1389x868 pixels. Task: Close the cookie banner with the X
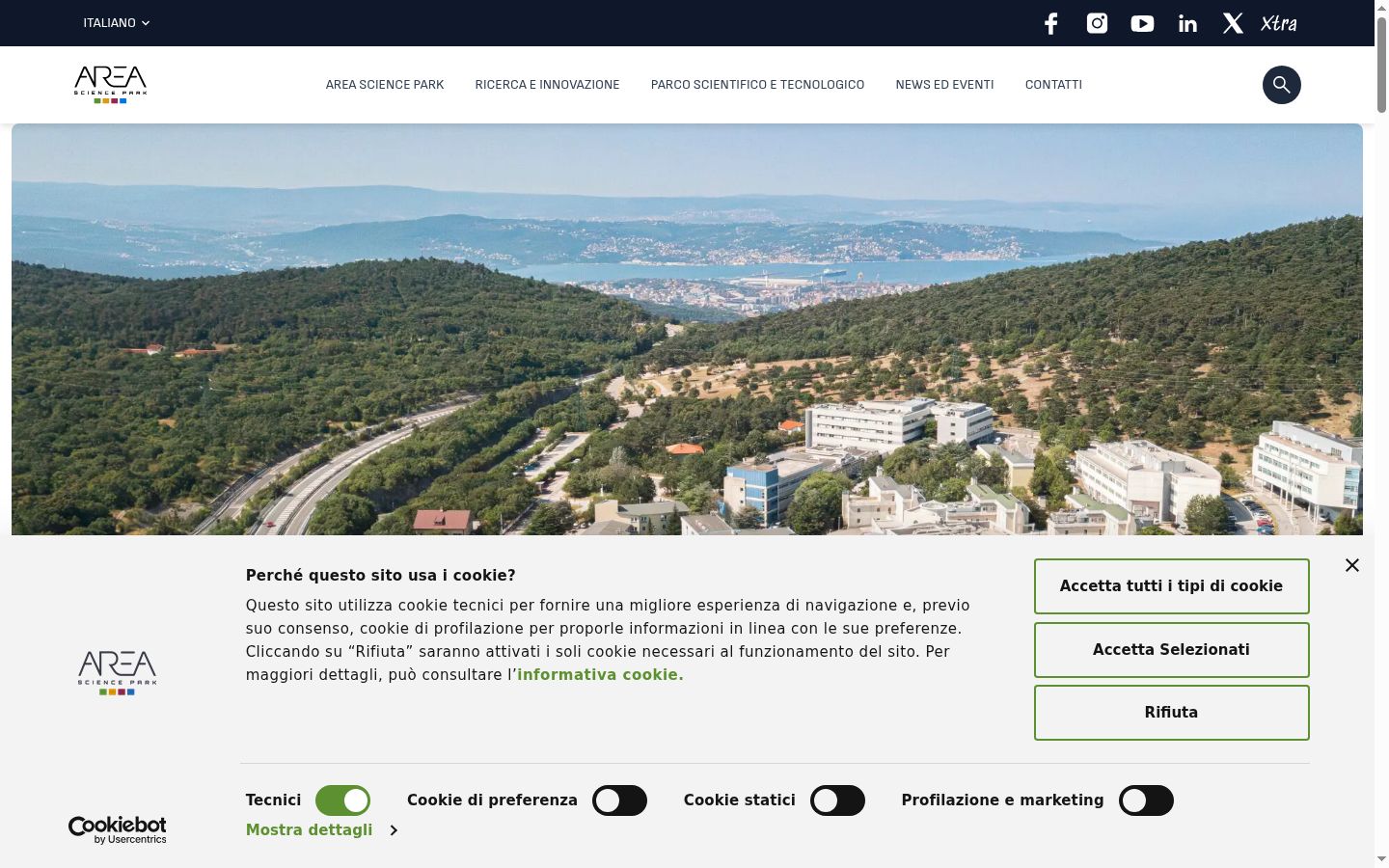[1352, 565]
